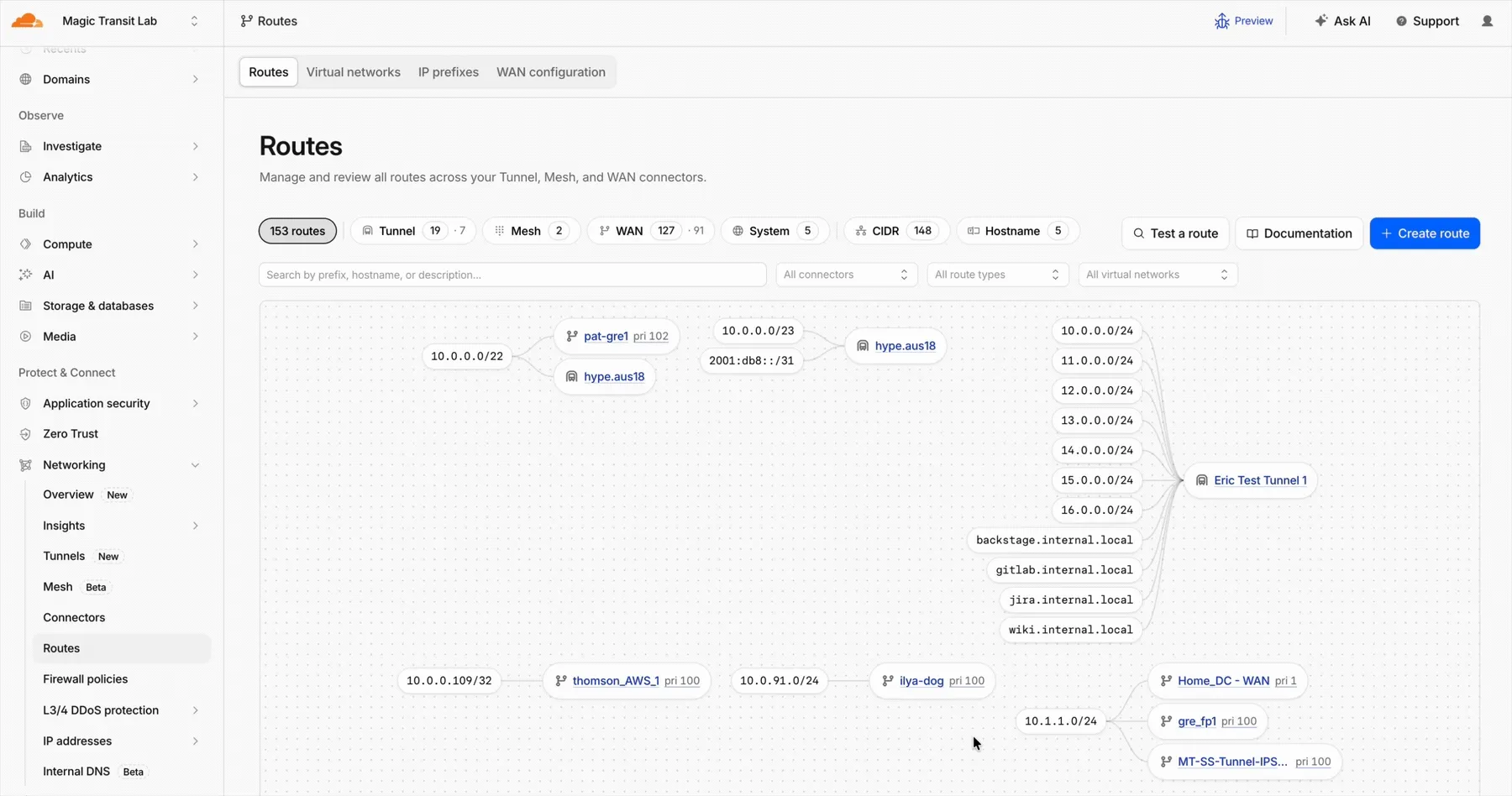
Task: Switch to the Virtual networks tab
Action: tap(354, 72)
